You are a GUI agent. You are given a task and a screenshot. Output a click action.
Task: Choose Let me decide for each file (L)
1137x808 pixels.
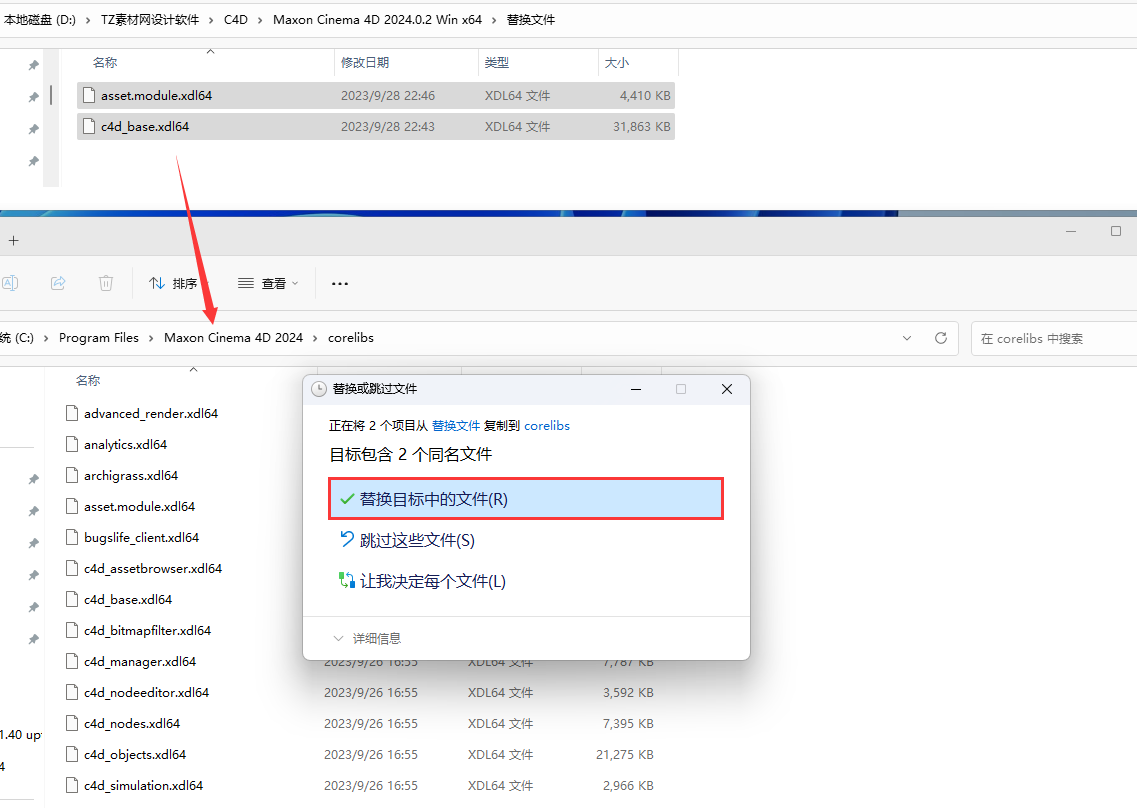coord(422,581)
